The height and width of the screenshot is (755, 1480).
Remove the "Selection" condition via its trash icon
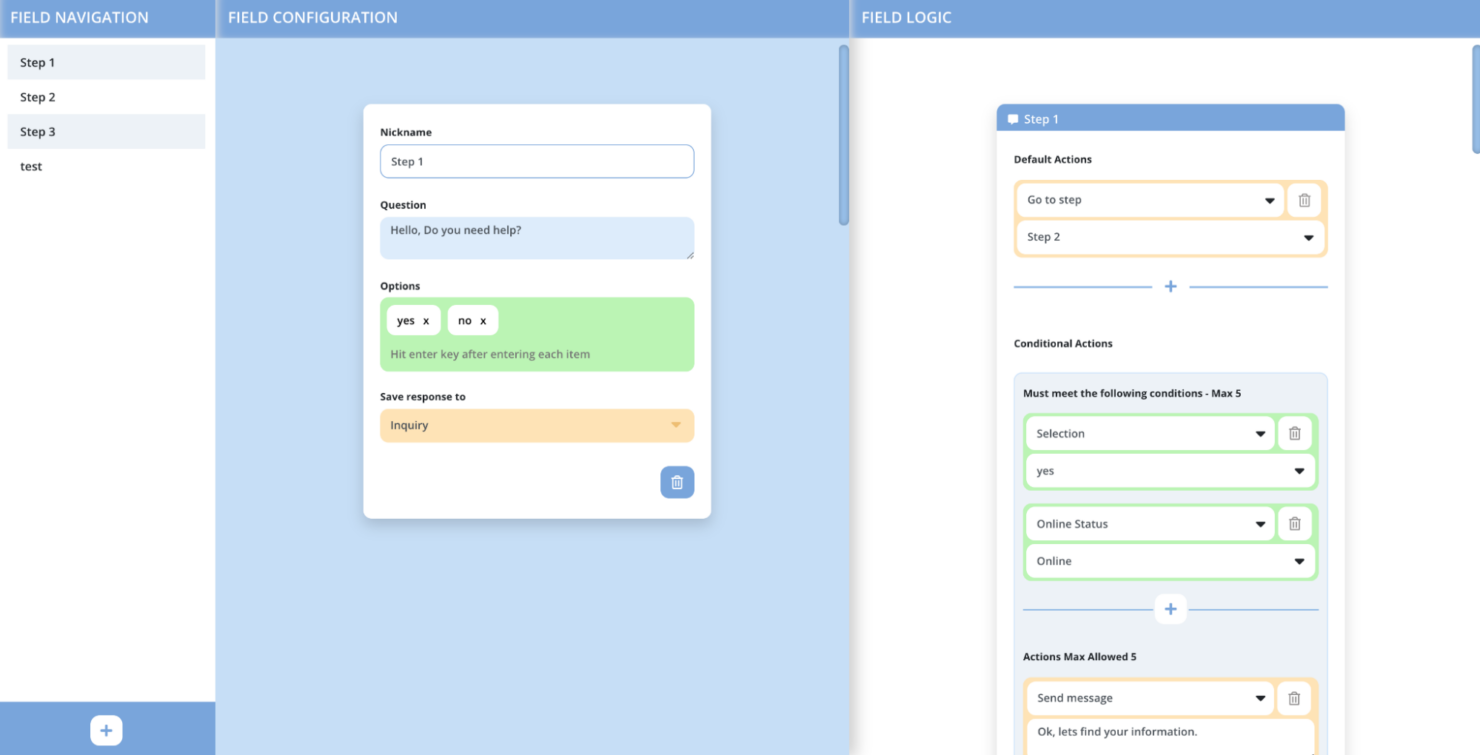tap(1294, 432)
